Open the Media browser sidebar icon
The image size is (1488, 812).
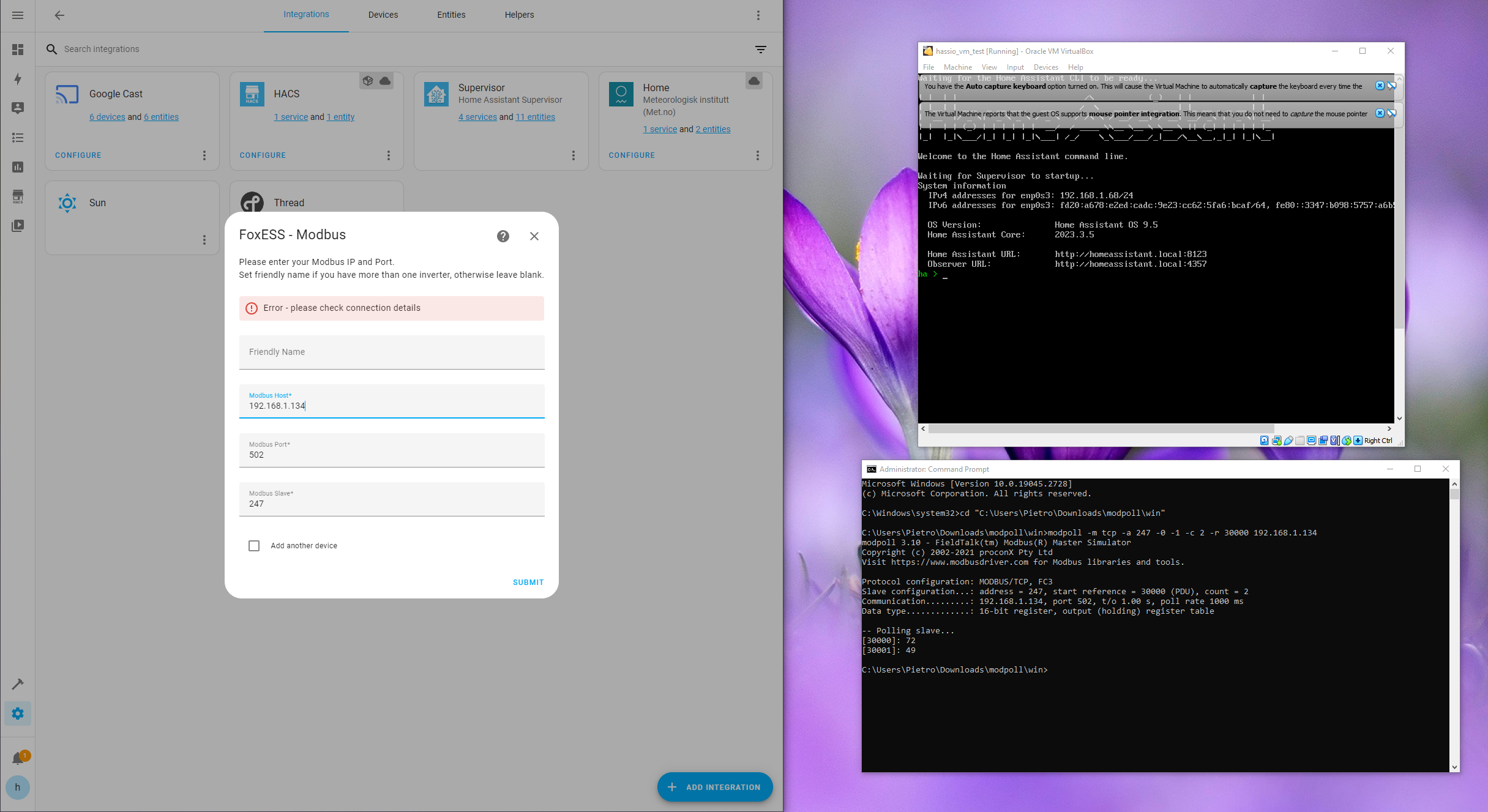pos(18,226)
